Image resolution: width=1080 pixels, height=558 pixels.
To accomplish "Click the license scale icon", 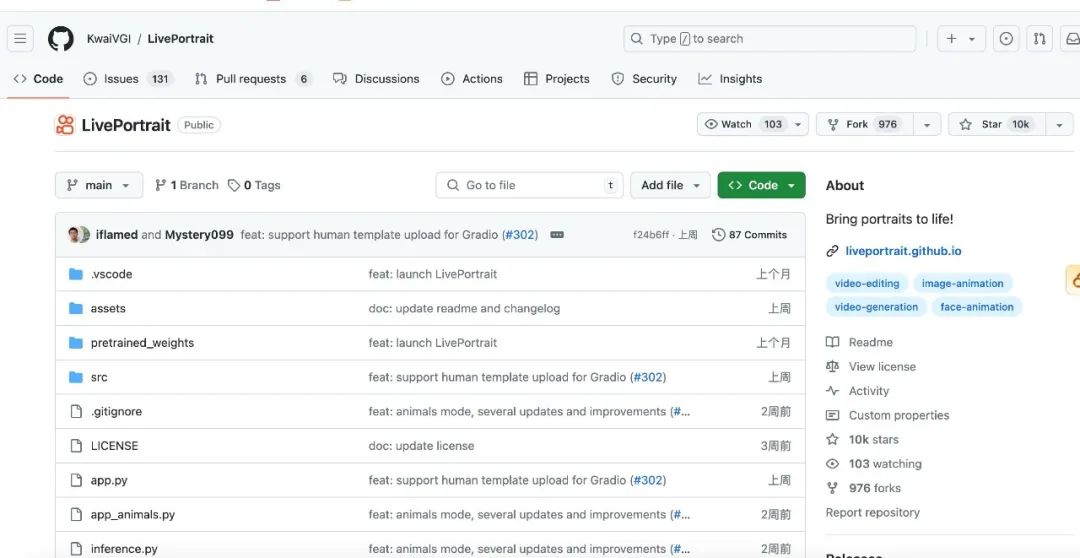I will coord(833,366).
